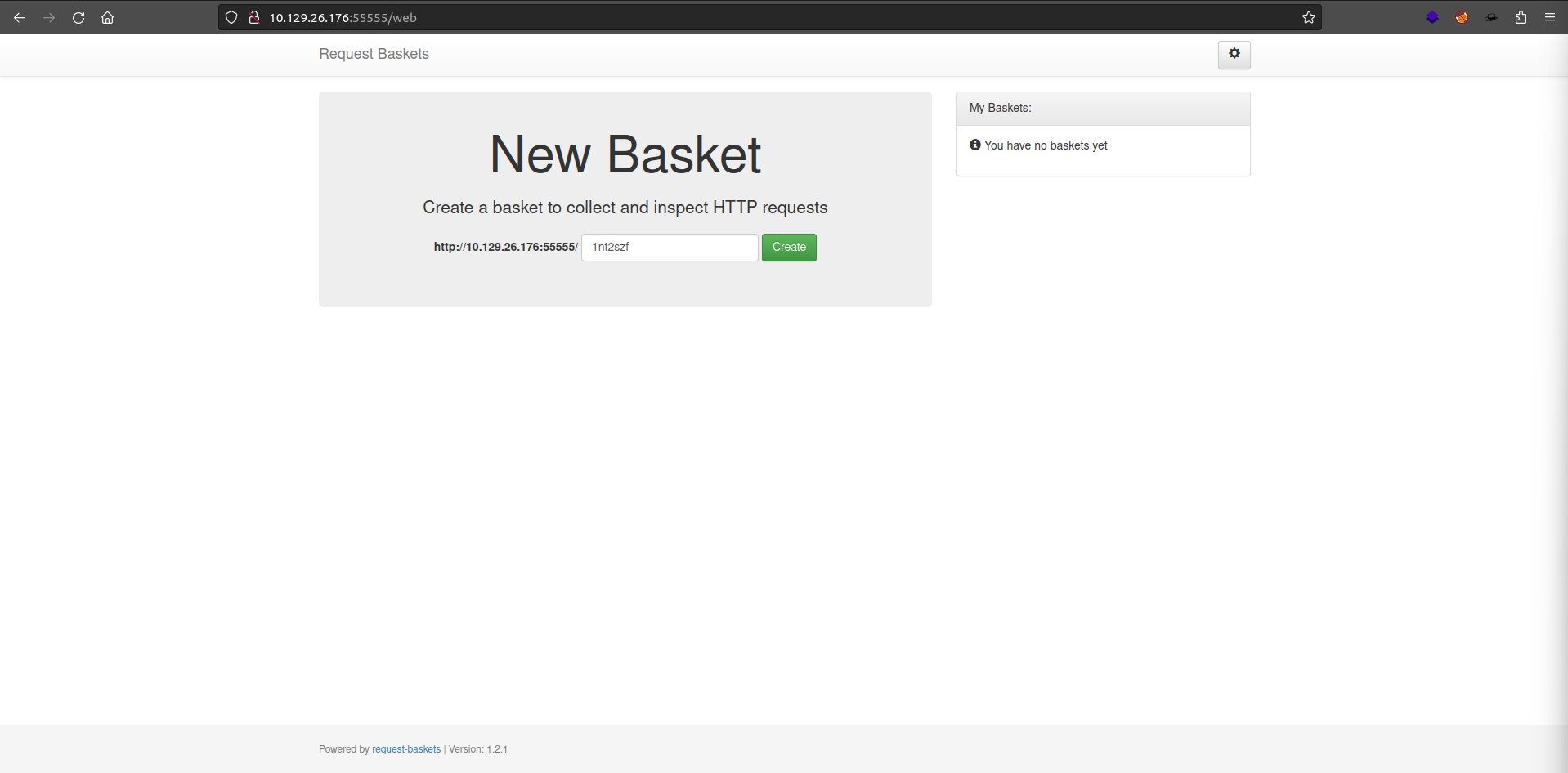
Task: Open the Firefox hamburger application menu
Action: (1549, 17)
